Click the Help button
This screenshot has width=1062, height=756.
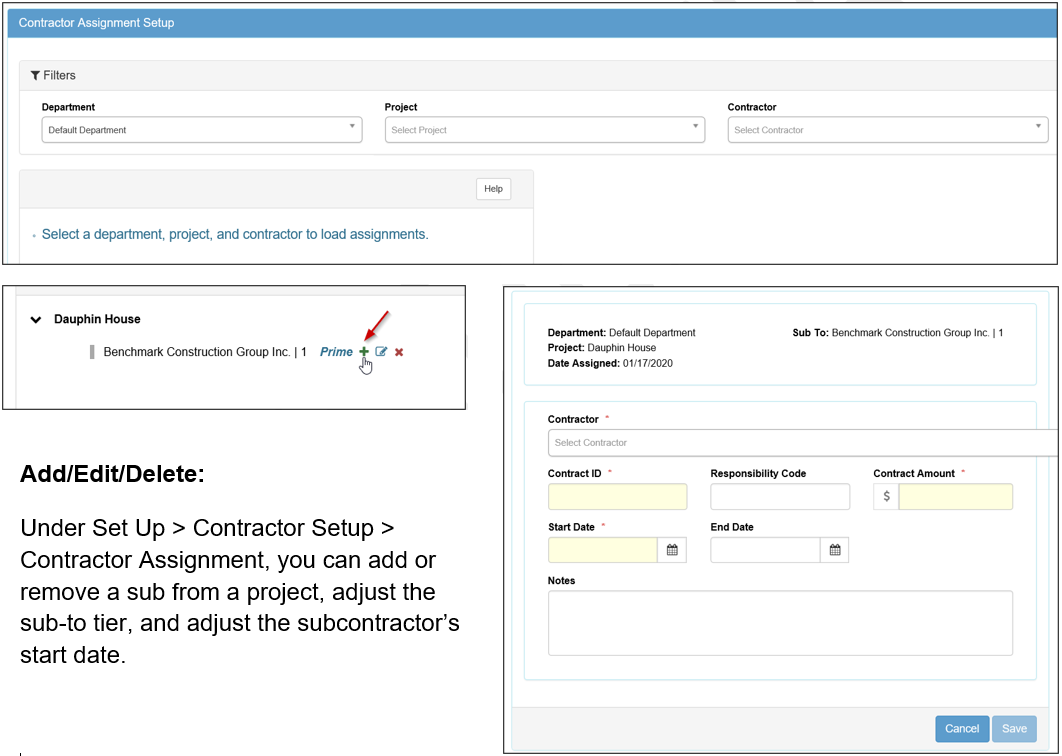click(493, 189)
